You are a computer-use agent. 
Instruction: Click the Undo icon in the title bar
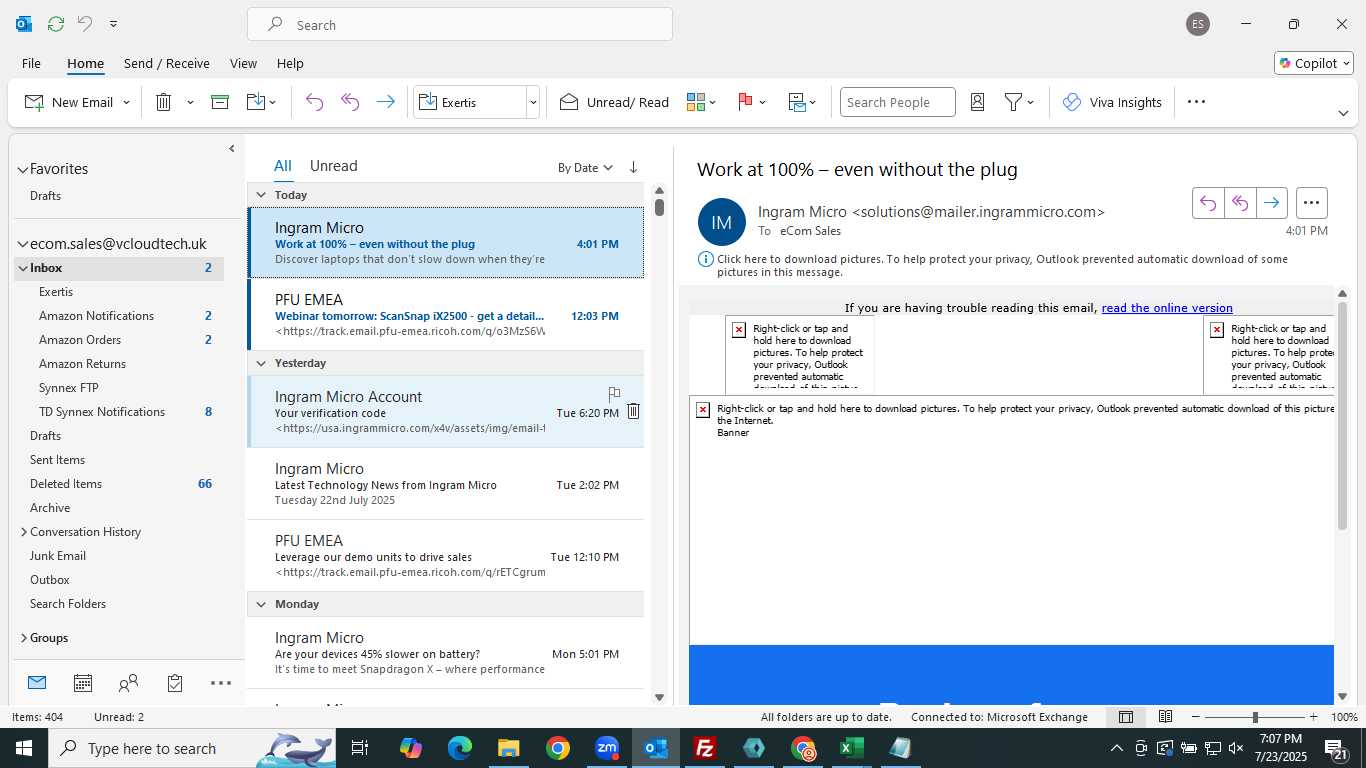click(85, 24)
